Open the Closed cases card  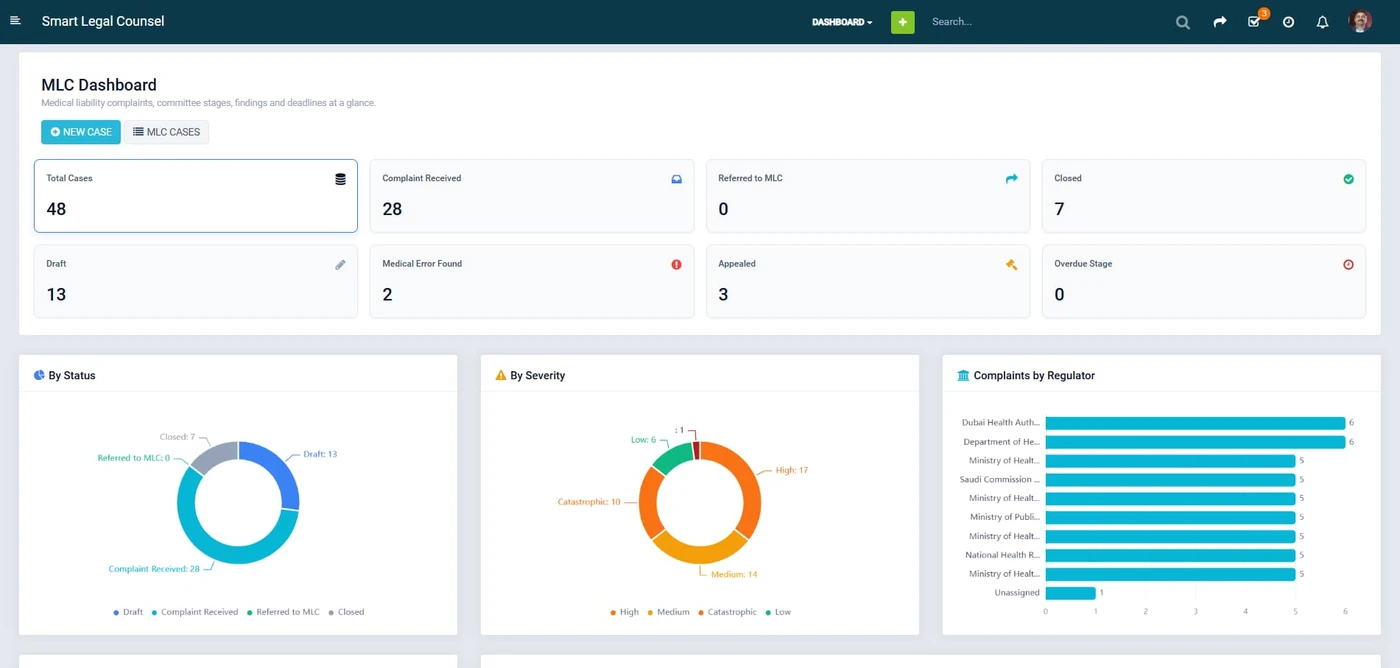[1204, 196]
